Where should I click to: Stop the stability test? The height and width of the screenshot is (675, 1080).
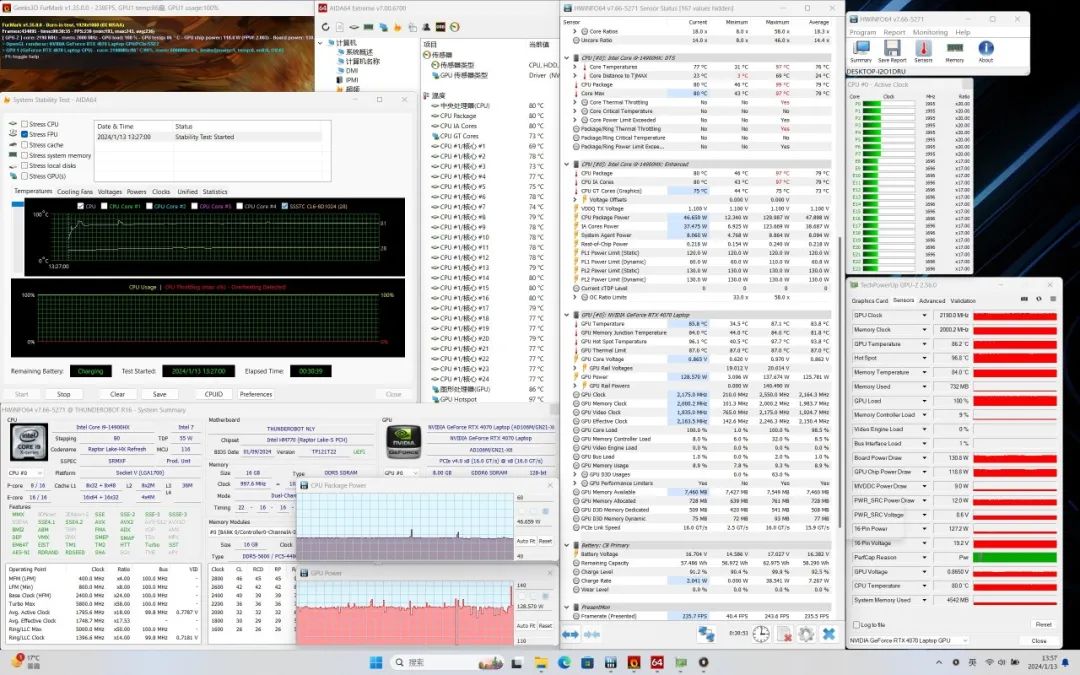pyautogui.click(x=63, y=394)
